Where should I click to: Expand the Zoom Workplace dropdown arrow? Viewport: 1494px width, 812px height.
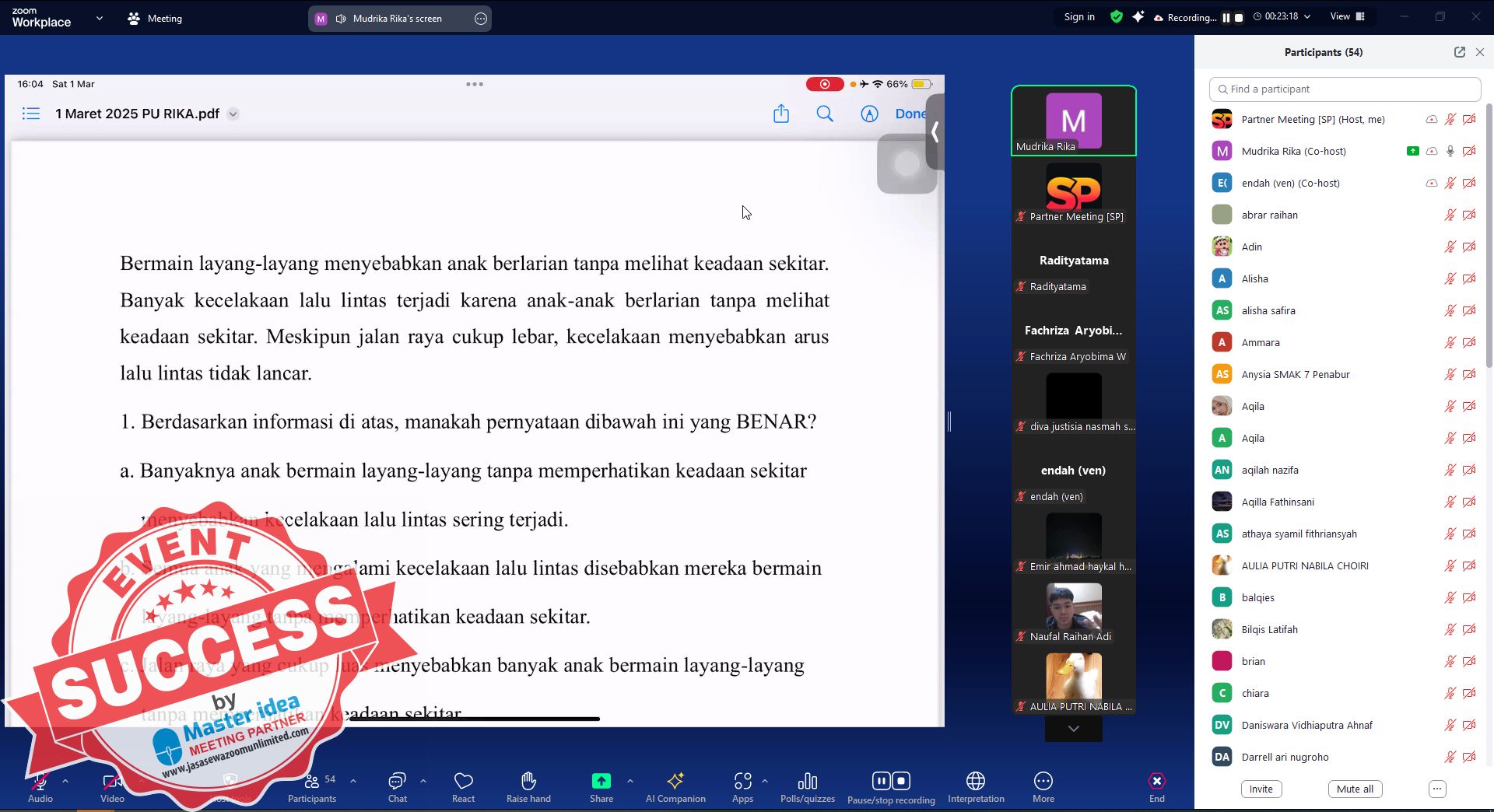pyautogui.click(x=99, y=18)
